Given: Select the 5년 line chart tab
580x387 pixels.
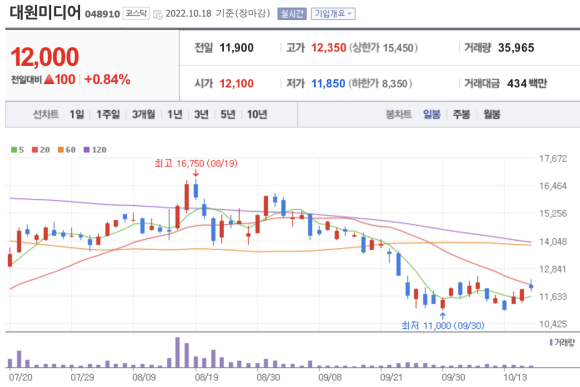Looking at the screenshot, I should point(228,114).
